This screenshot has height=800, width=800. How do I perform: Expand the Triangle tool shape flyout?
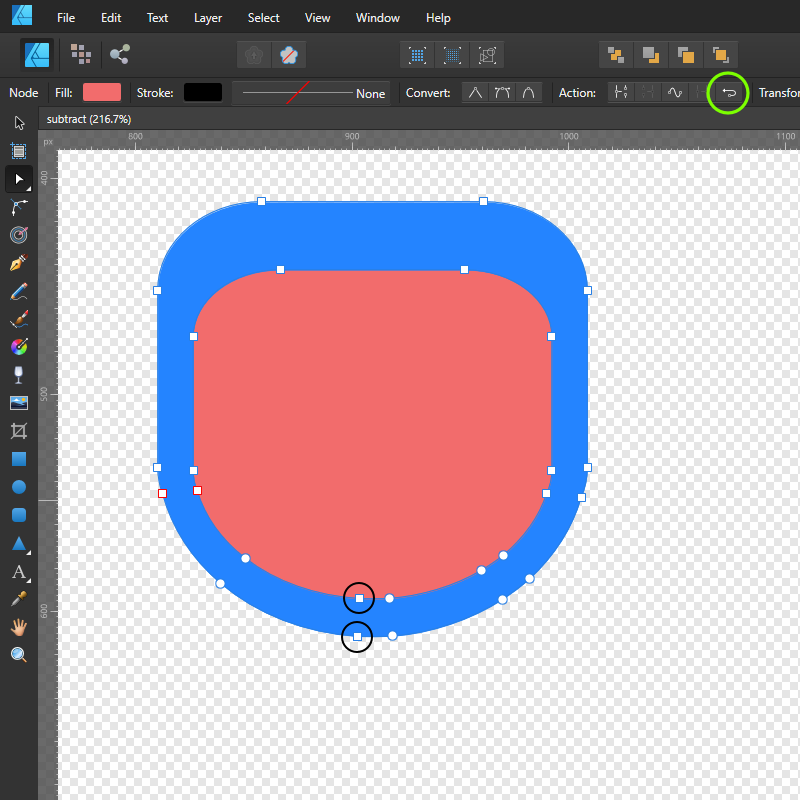tap(29, 552)
